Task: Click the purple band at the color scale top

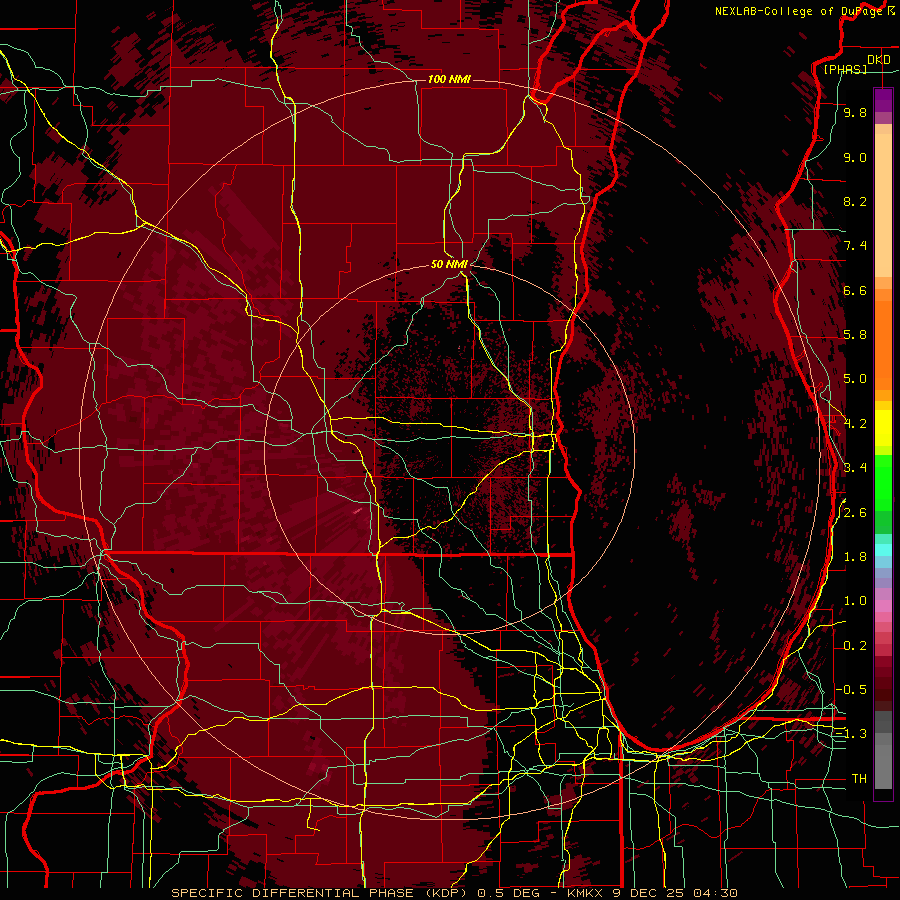Action: 883,101
